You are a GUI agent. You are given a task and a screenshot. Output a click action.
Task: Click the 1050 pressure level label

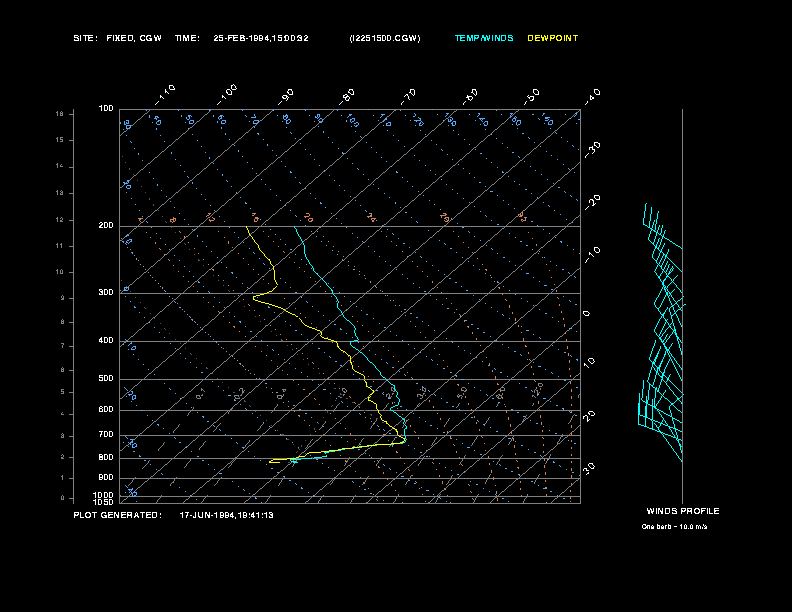click(104, 502)
